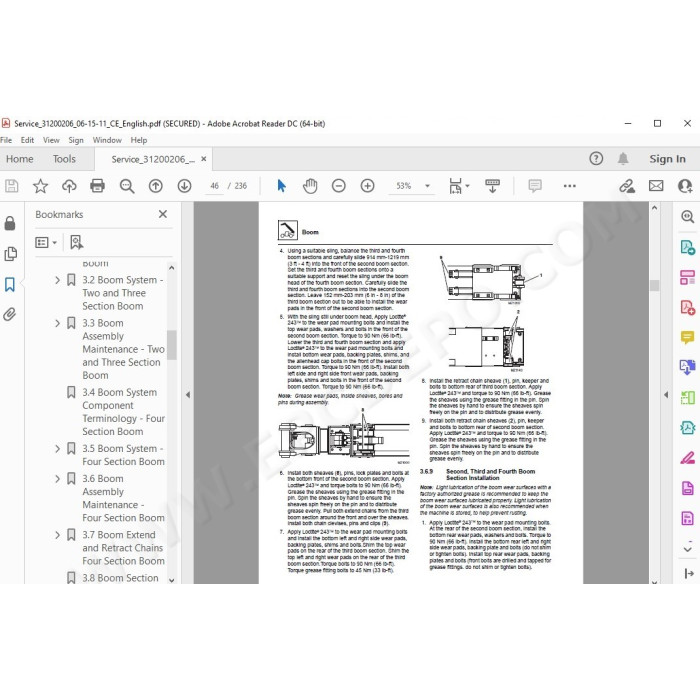Open the Help question mark icon
The height and width of the screenshot is (700, 700).
(x=596, y=158)
